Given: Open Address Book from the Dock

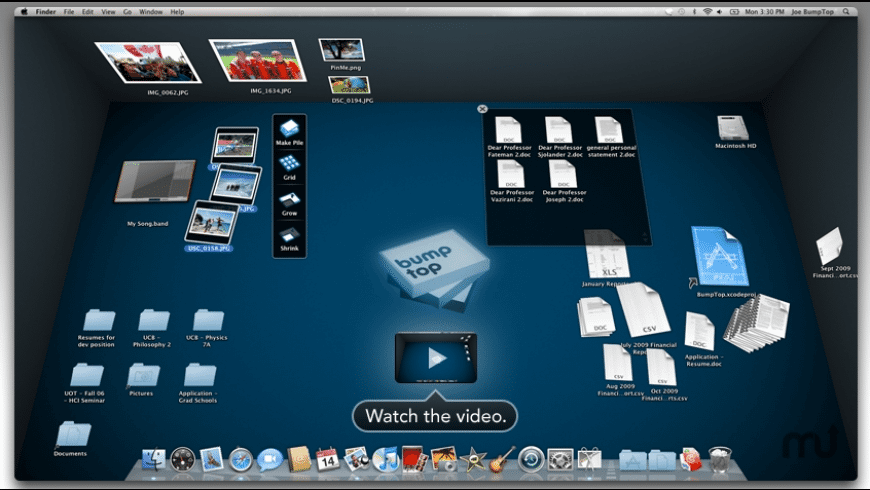Looking at the screenshot, I should click(299, 459).
